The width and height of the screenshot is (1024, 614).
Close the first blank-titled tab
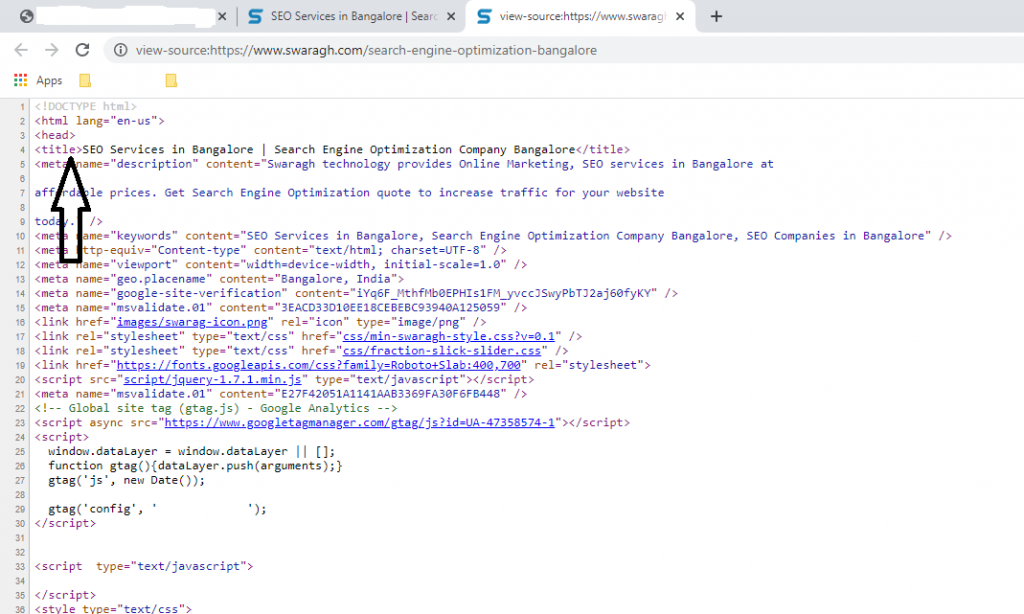pos(222,16)
